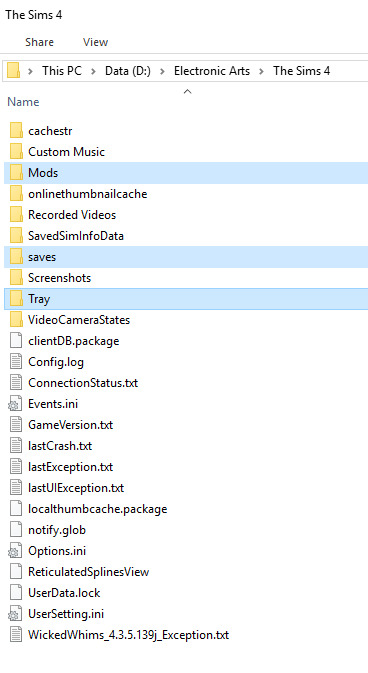Click the ReticulatedSplinesView file icon
This screenshot has width=368, height=673.
pos(16,572)
